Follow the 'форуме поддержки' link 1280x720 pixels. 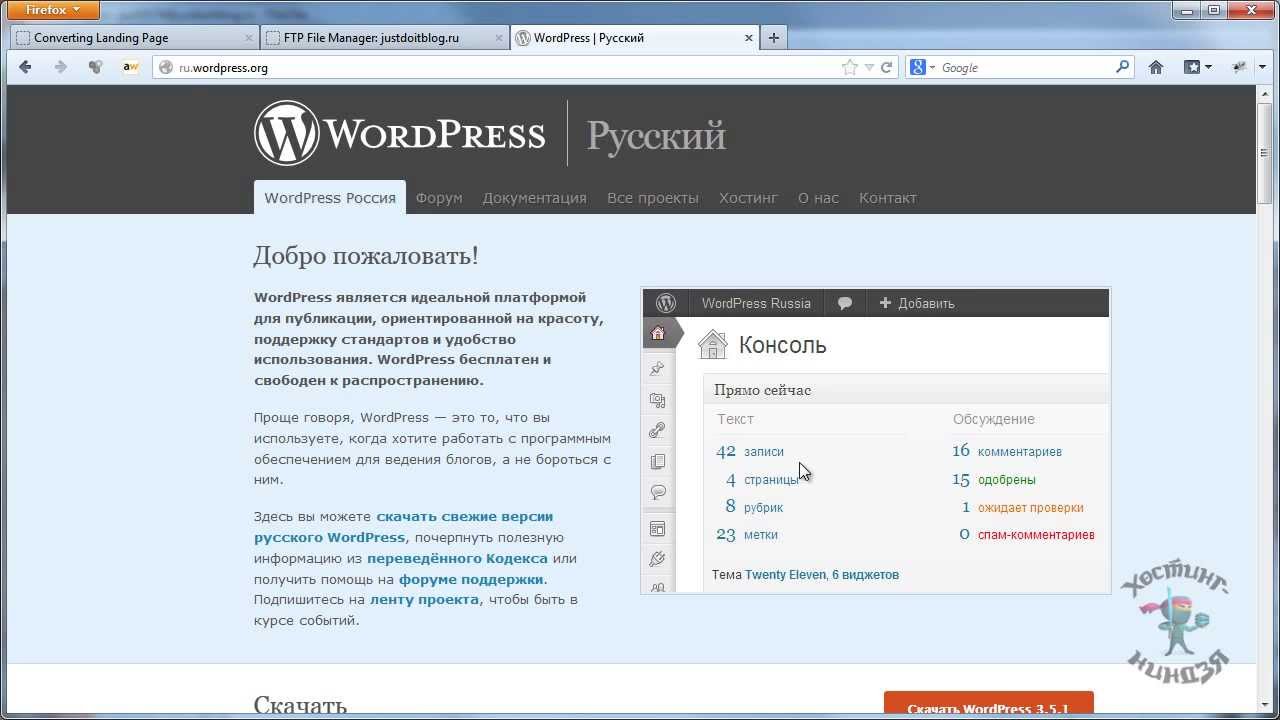pos(471,579)
